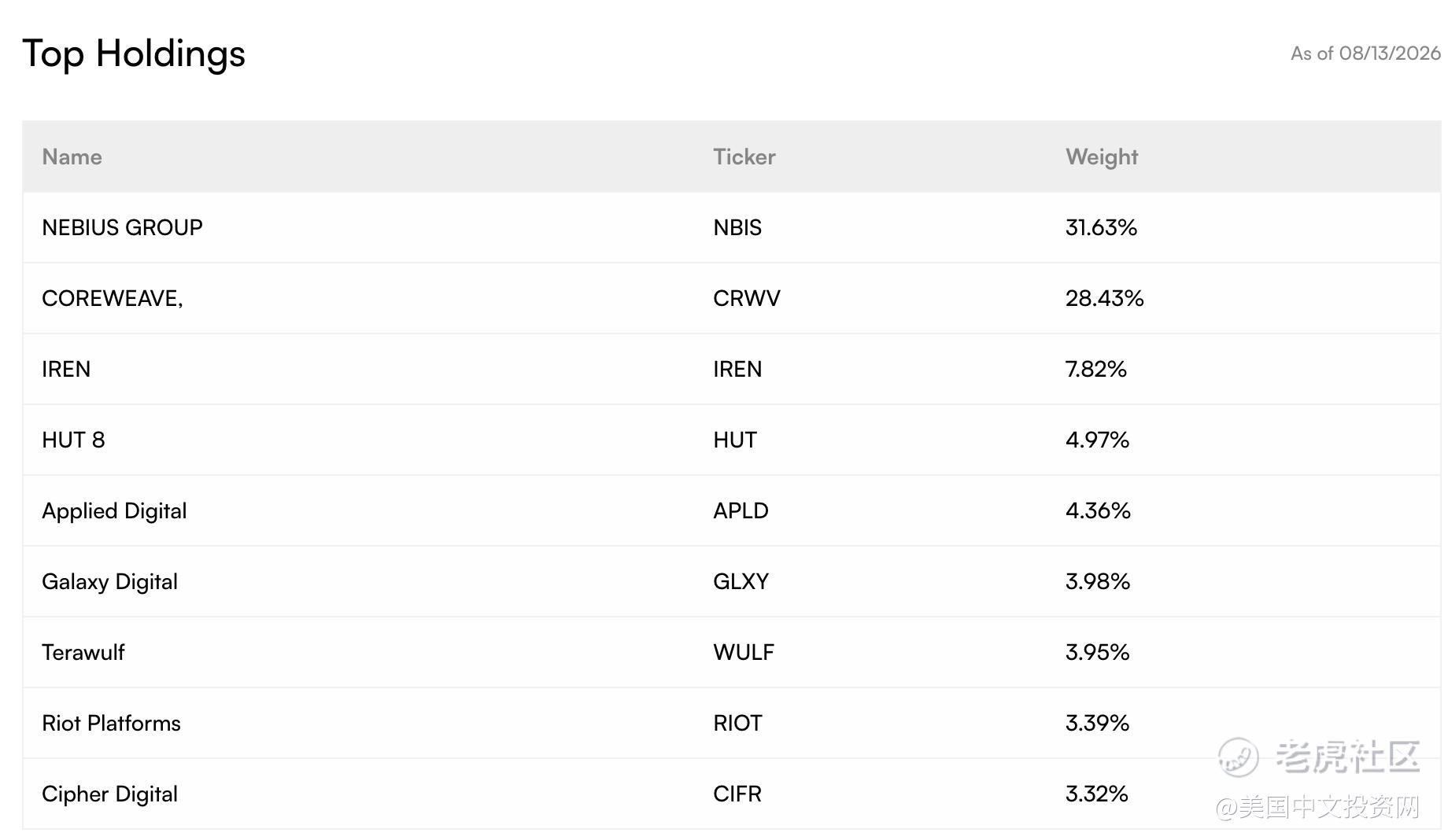Click the CIFR ticker symbol
This screenshot has height=840, width=1448.
(x=737, y=794)
